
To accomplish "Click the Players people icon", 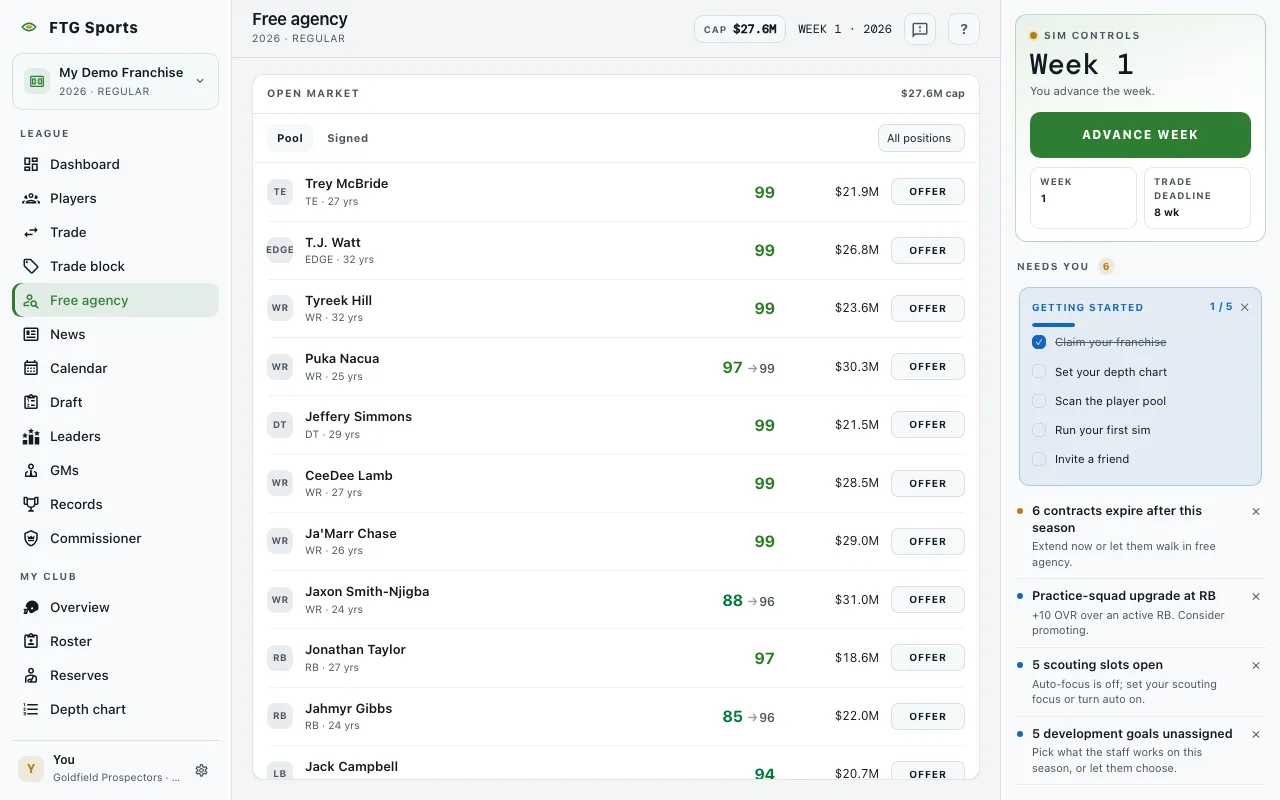I will pyautogui.click(x=31, y=198).
